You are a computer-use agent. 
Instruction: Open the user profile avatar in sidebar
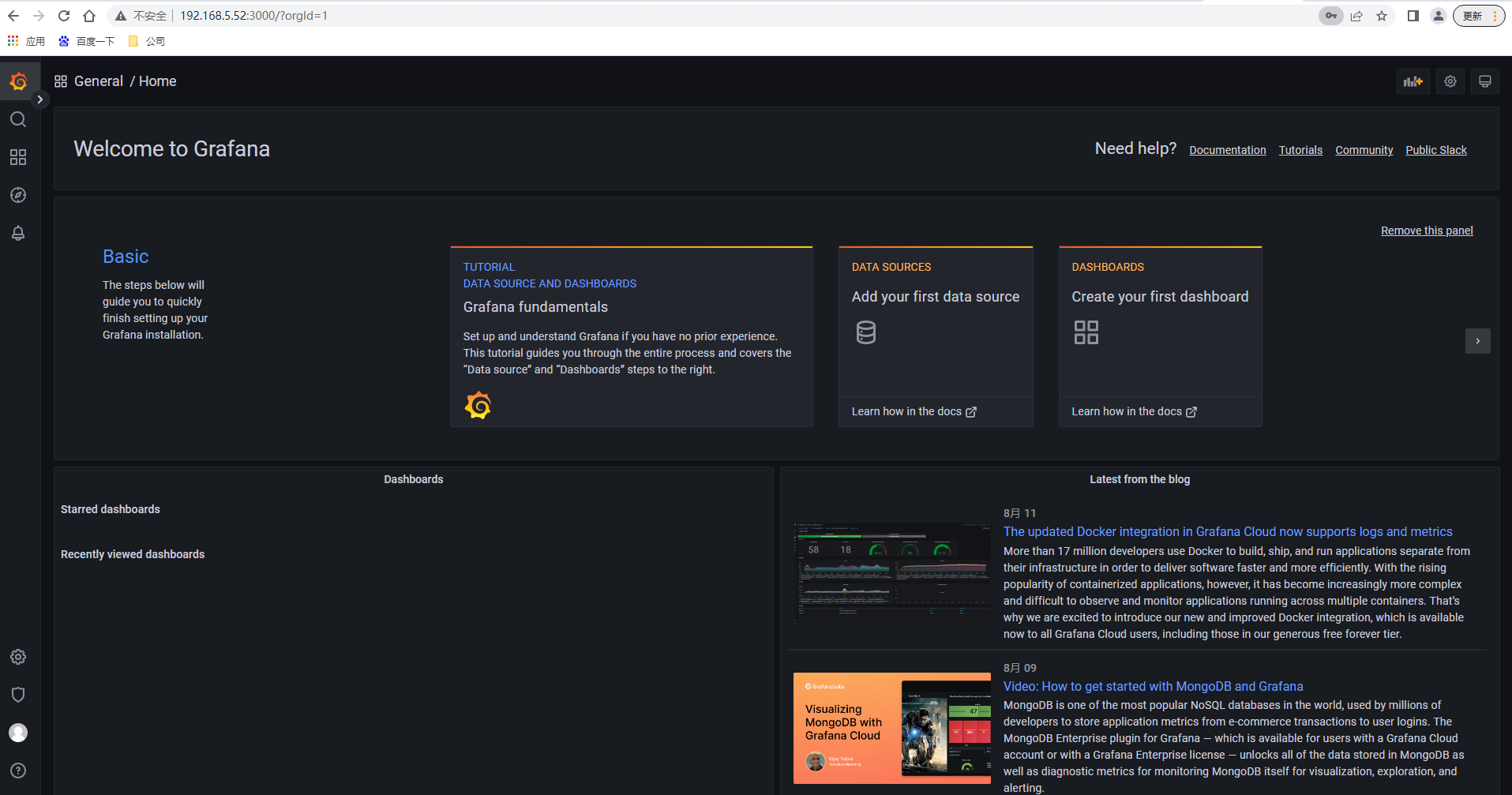pos(18,733)
